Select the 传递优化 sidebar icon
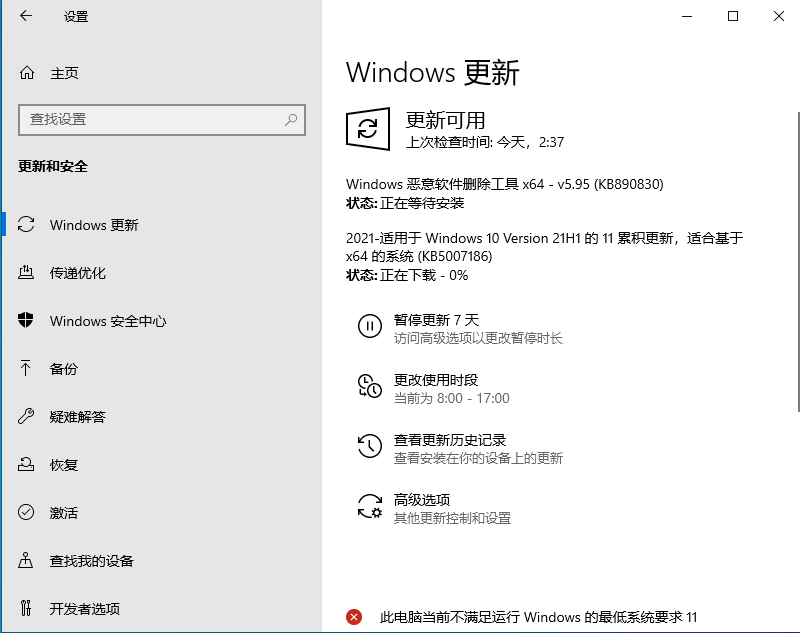This screenshot has width=800, height=633. click(26, 273)
